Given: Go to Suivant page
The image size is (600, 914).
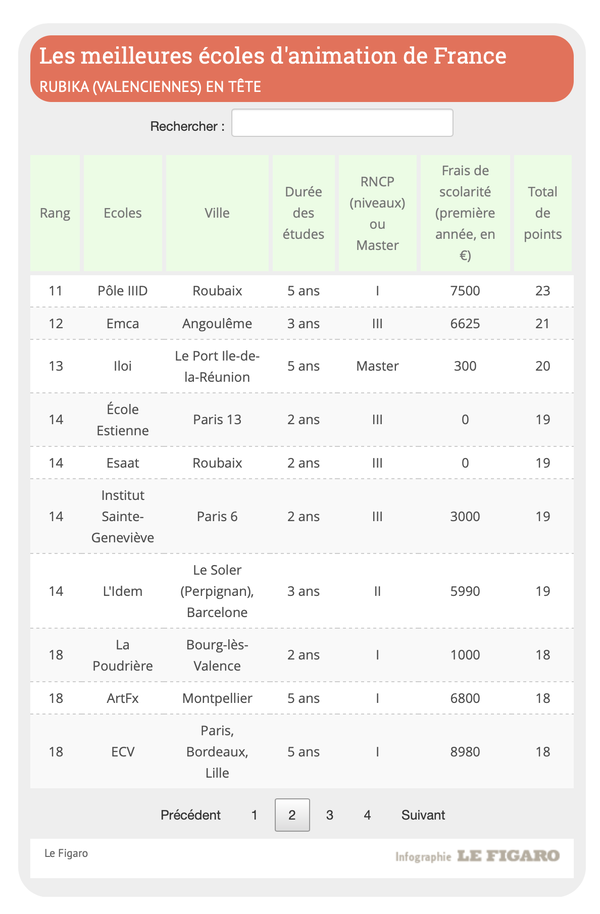Looking at the screenshot, I should click(423, 815).
